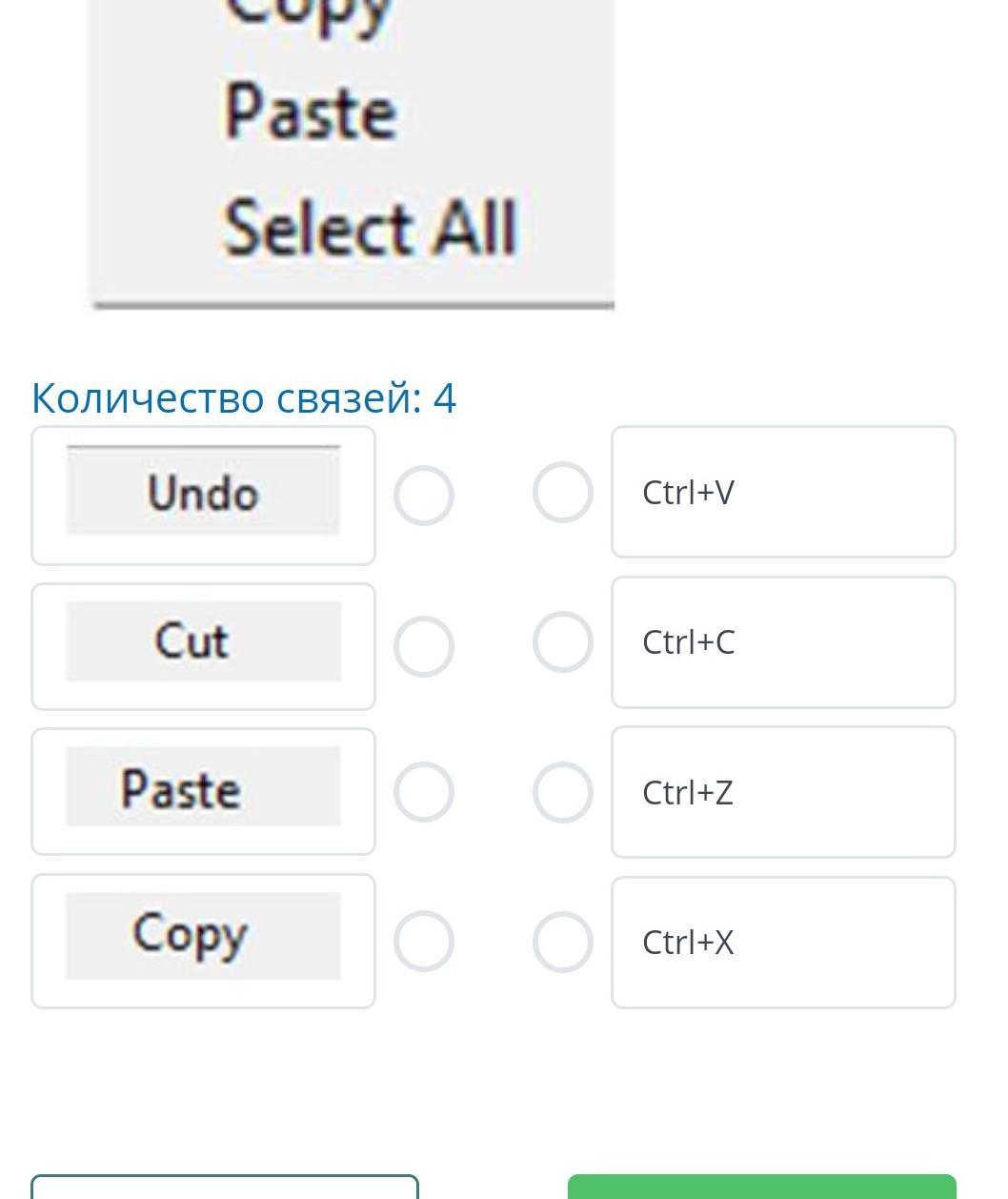Click the Cut image card

pyautogui.click(x=203, y=646)
